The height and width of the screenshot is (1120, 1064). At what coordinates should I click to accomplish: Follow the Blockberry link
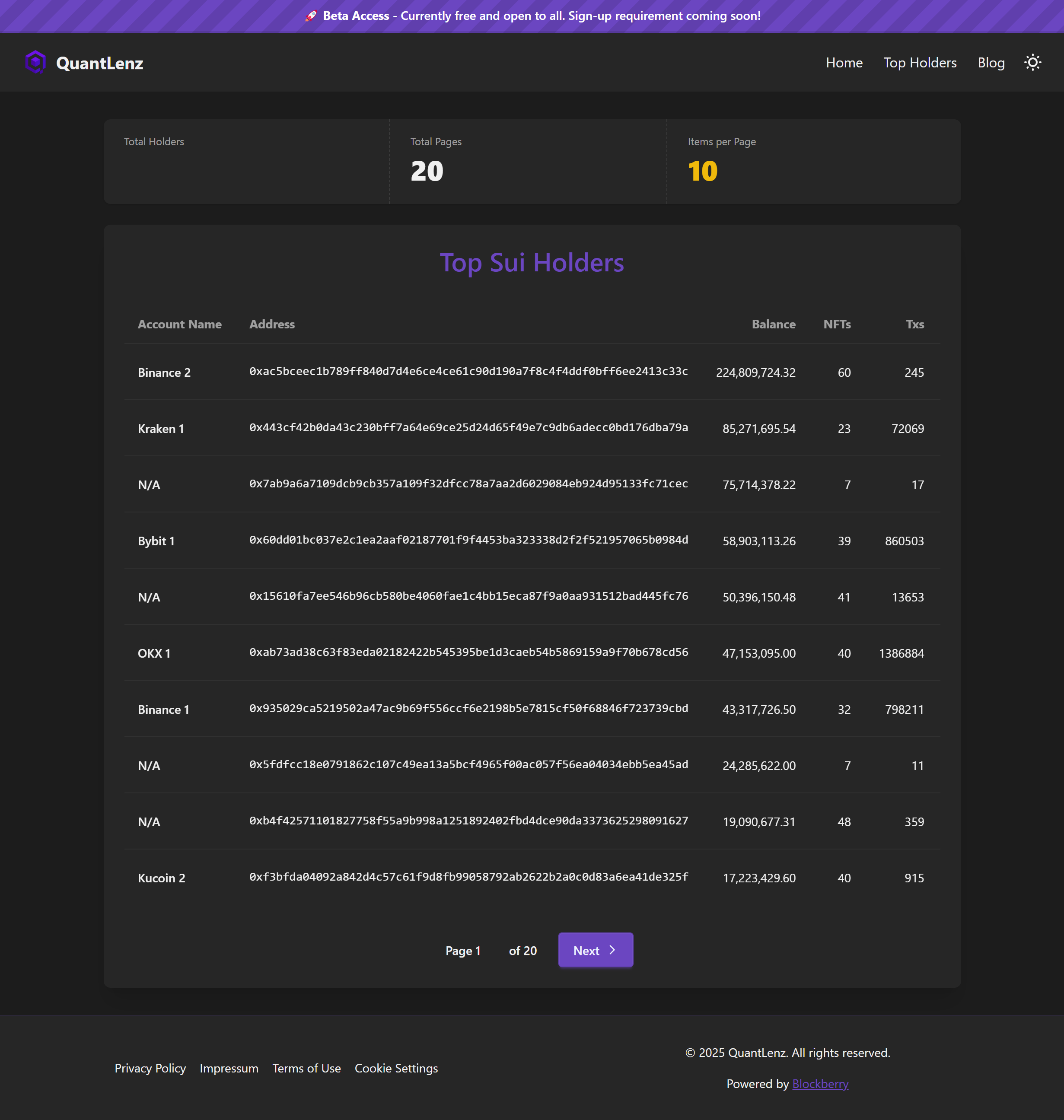click(x=820, y=1084)
